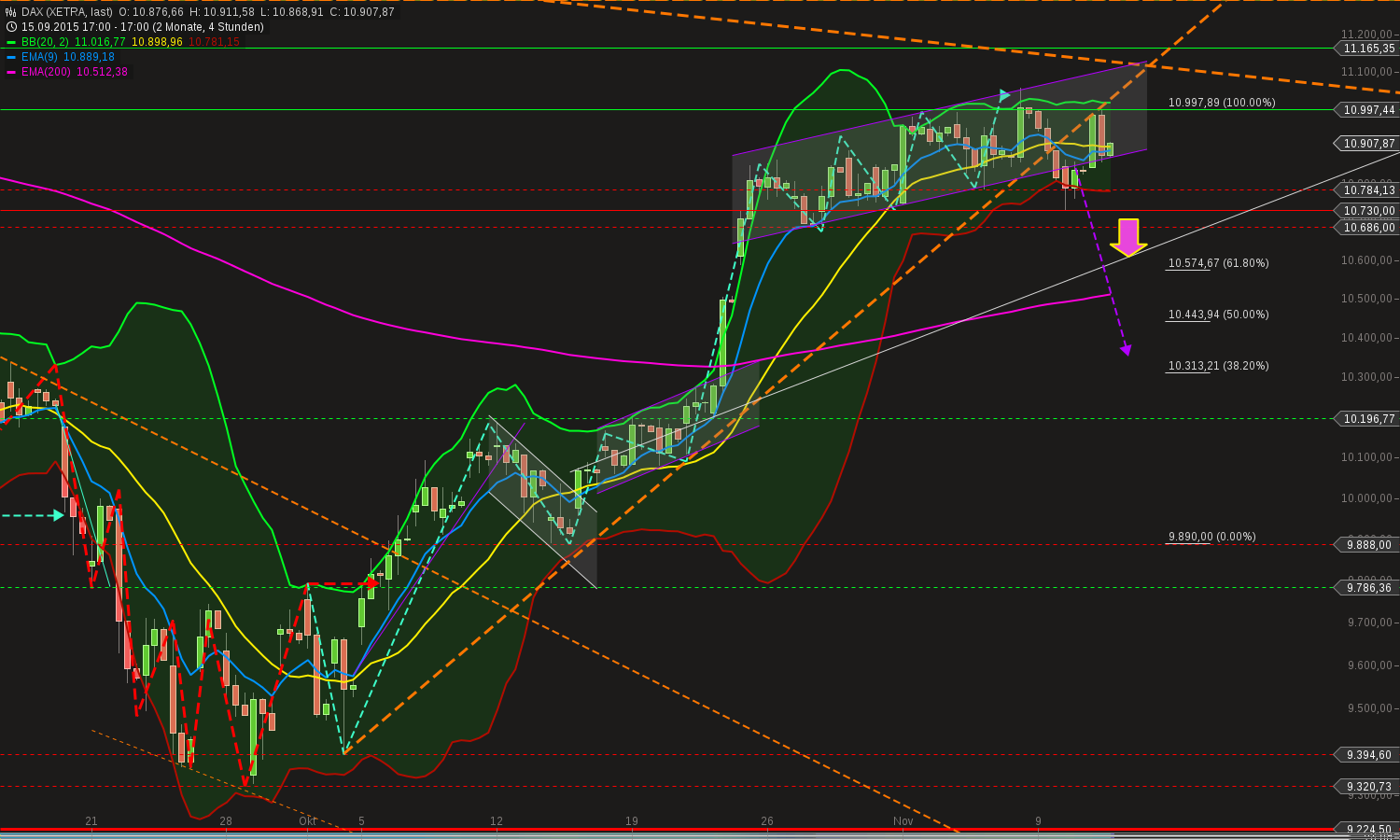Select Fibonacci label 10.574,67 (61.80%)

1218,263
